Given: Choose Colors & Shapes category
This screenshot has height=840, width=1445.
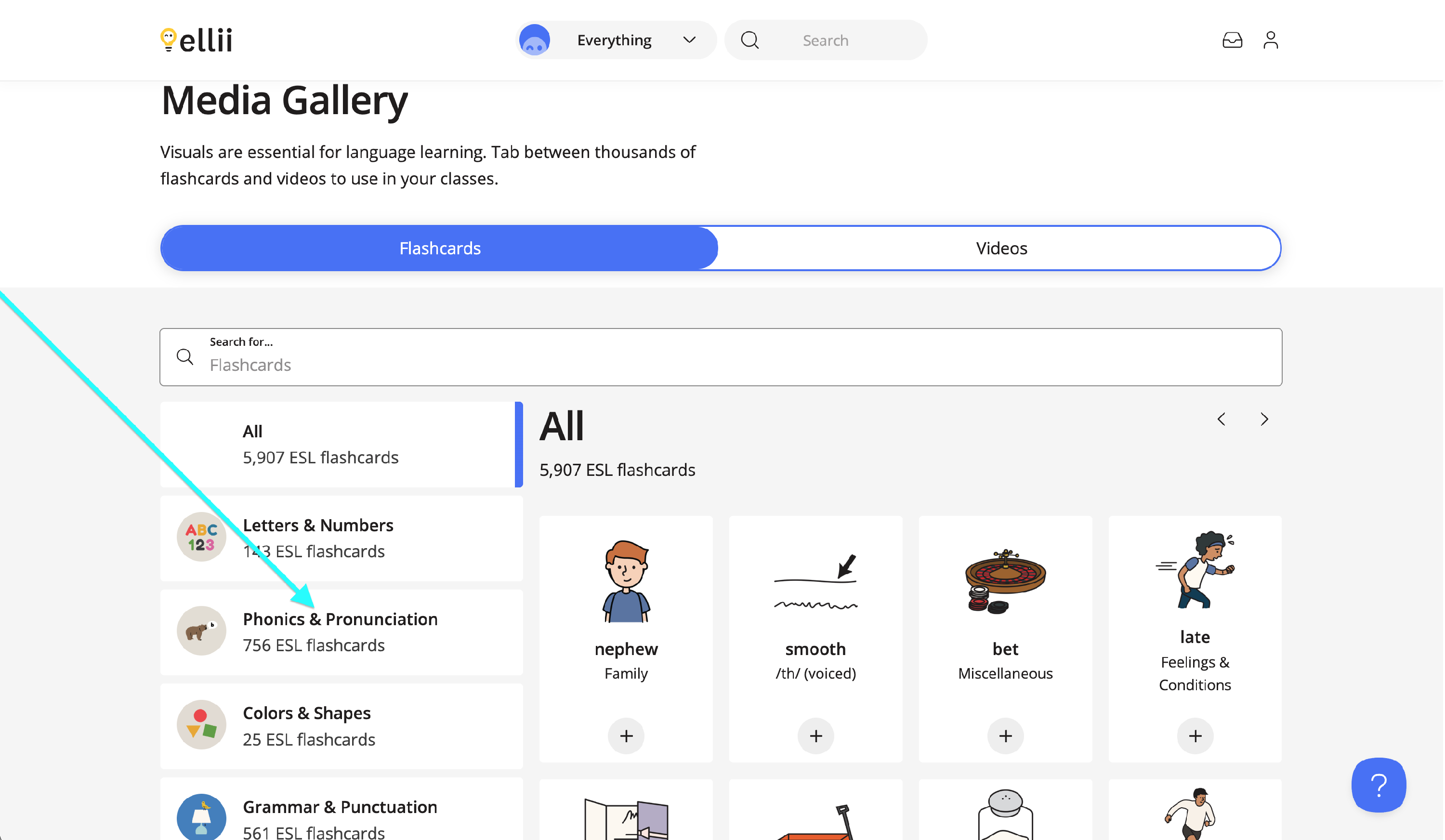Looking at the screenshot, I should click(342, 726).
